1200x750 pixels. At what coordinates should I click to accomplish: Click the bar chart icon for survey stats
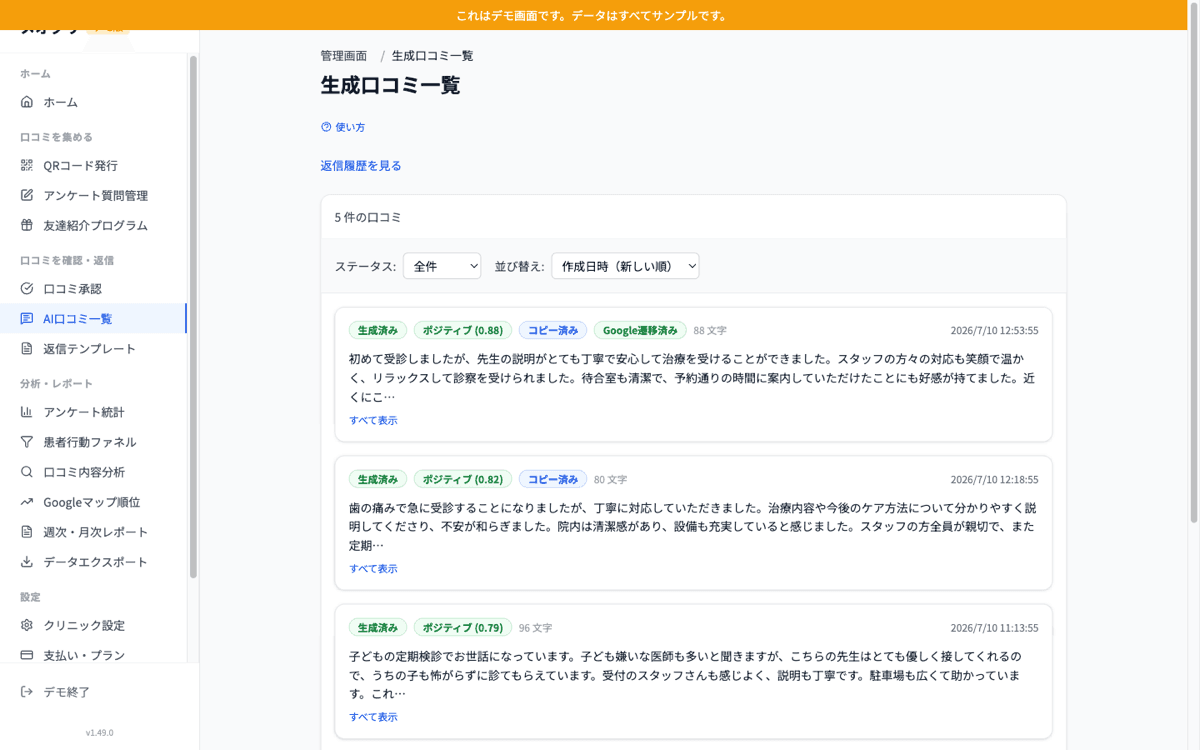(x=27, y=411)
